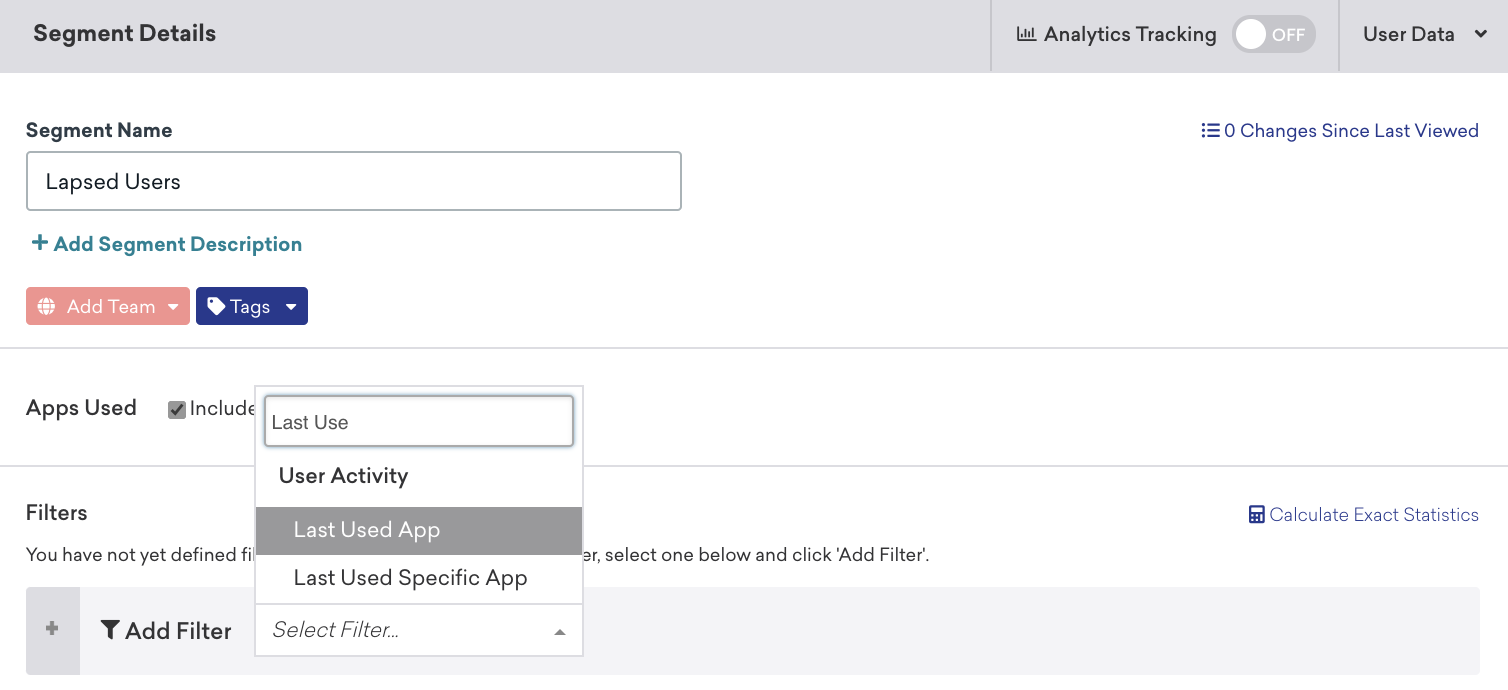Click the changes list icon
Image resolution: width=1508 pixels, height=690 pixels.
[x=1210, y=131]
